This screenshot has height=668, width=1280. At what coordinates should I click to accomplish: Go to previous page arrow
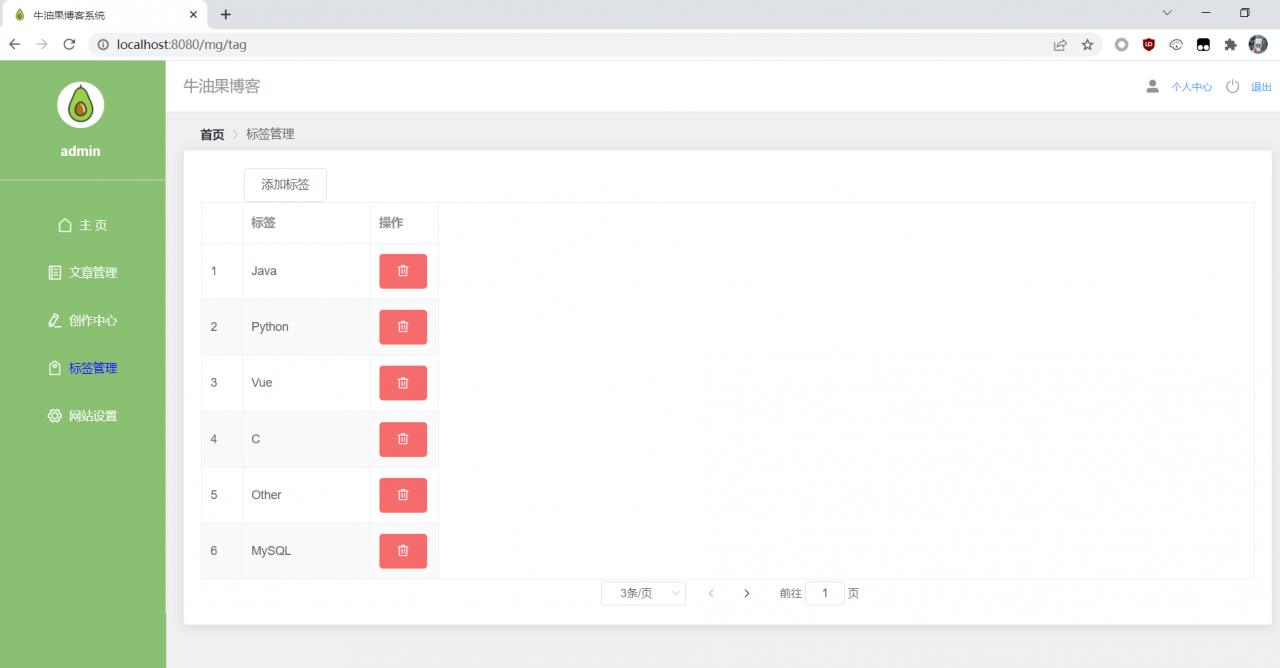pyautogui.click(x=711, y=593)
